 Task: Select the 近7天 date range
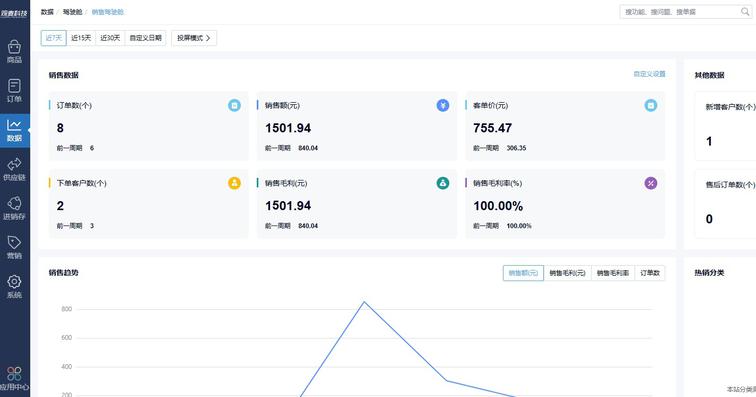pos(54,38)
